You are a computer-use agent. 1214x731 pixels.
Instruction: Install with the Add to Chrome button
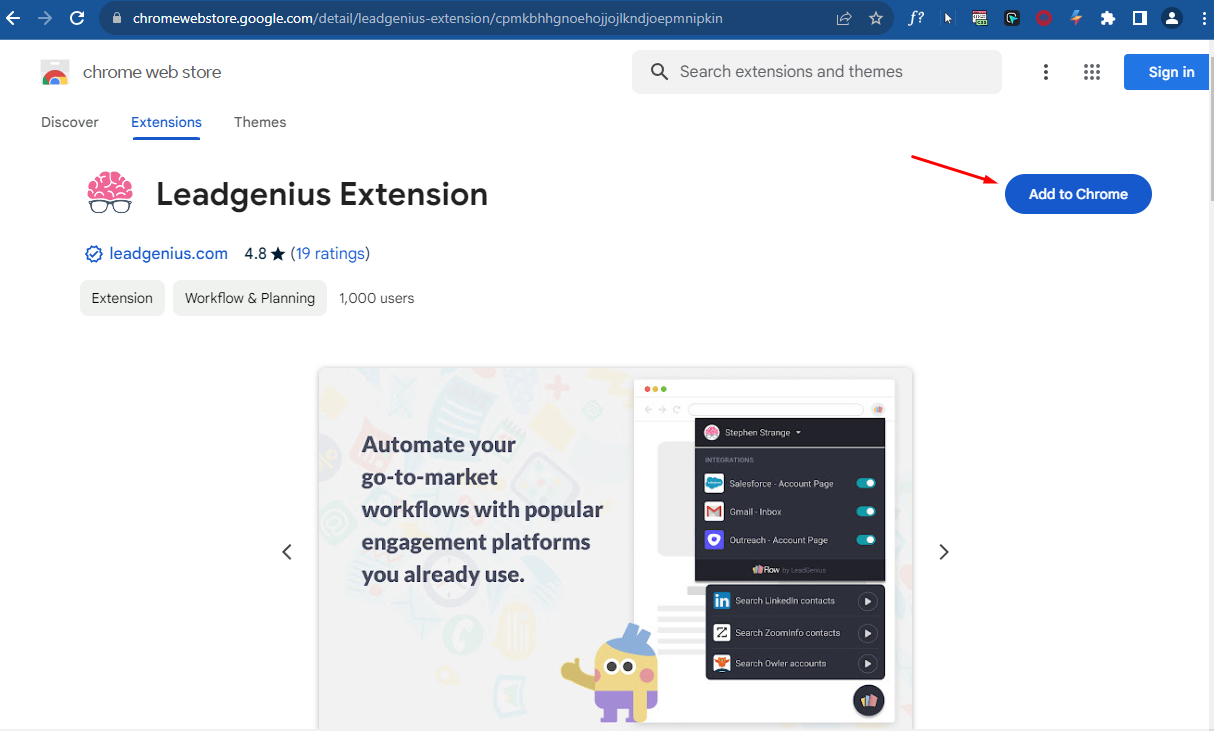pyautogui.click(x=1078, y=194)
